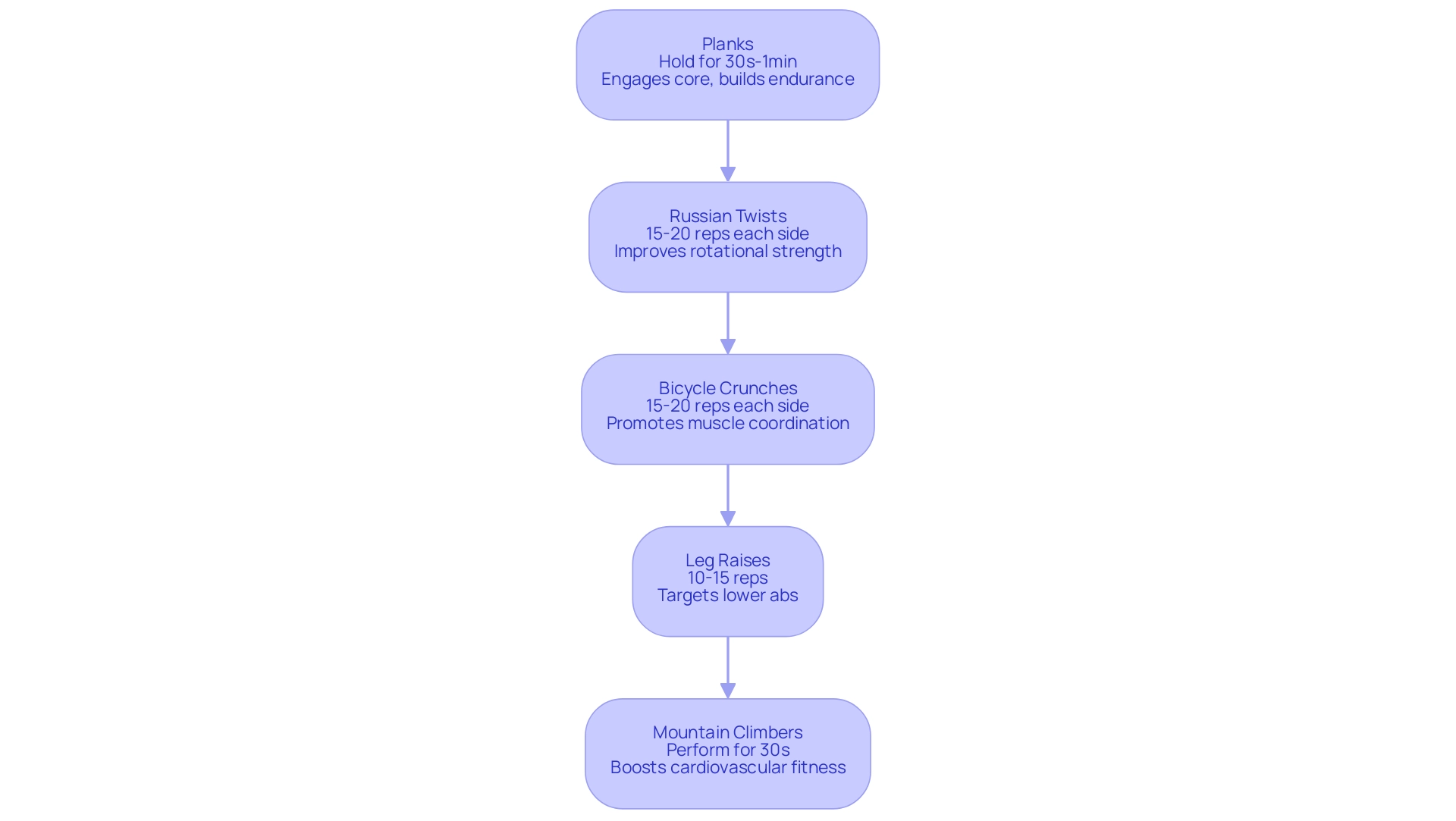Click the Bicycle Crunches exercise block

(727, 406)
